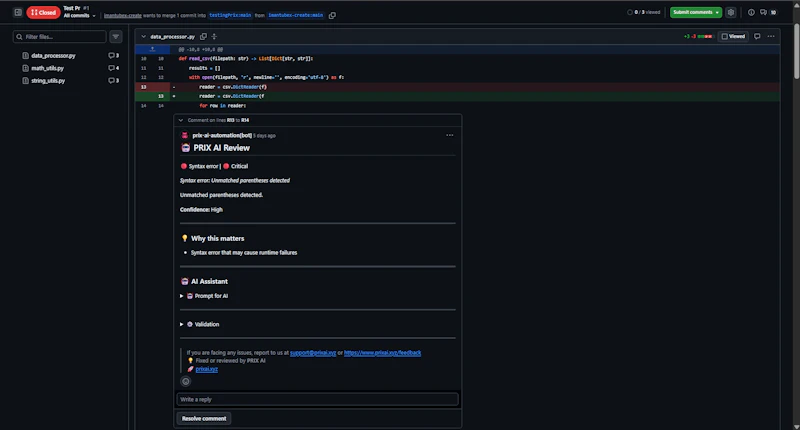Copy the head branch name icon
This screenshot has width=800, height=430.
tap(332, 15)
